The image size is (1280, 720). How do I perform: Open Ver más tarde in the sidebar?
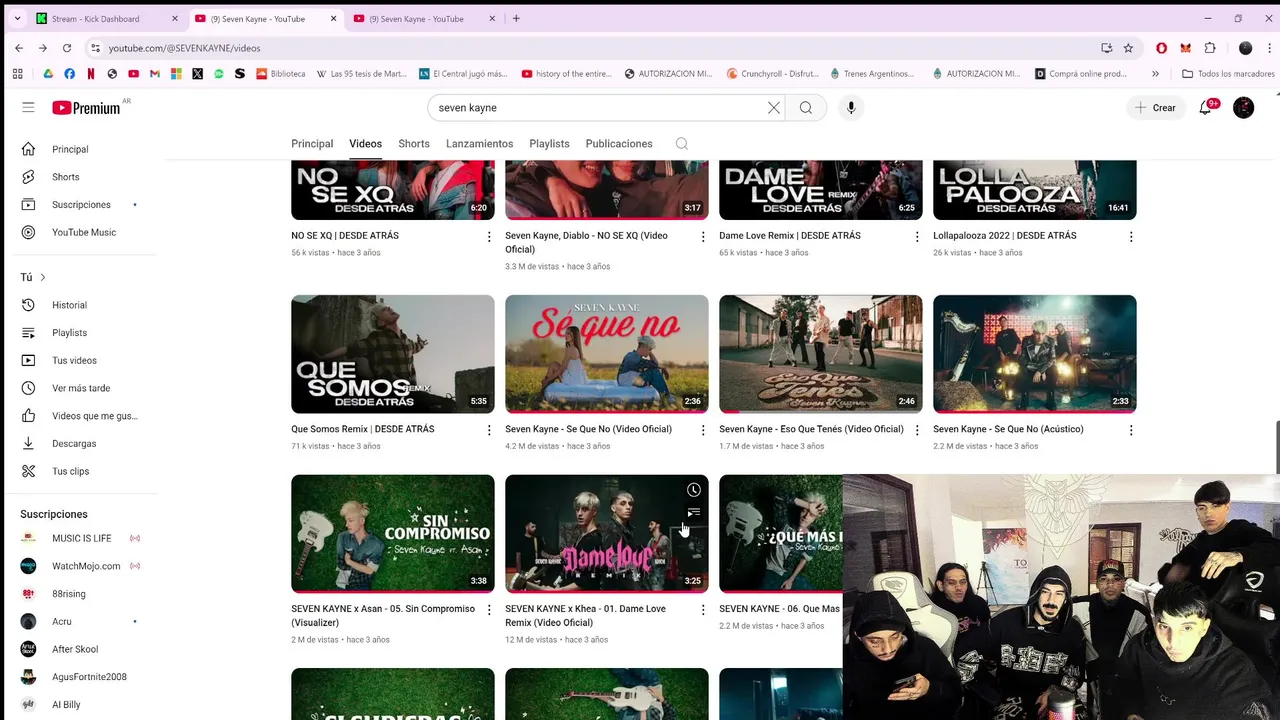tap(80, 388)
